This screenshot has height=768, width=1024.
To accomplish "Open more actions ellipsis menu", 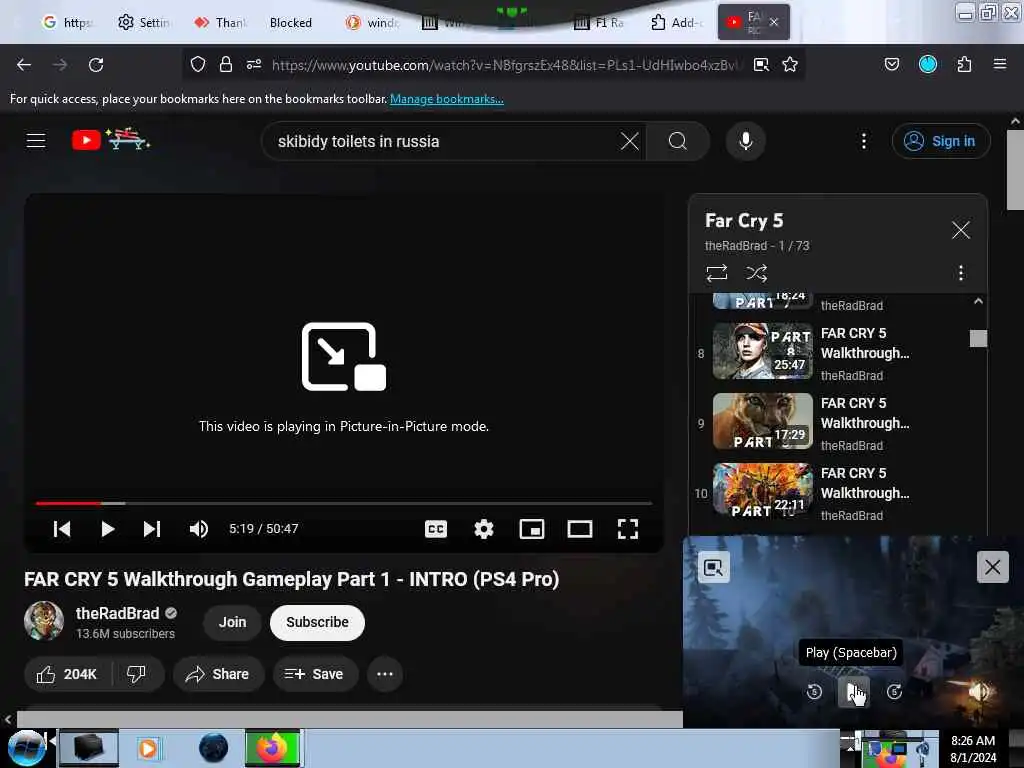I will click(385, 674).
